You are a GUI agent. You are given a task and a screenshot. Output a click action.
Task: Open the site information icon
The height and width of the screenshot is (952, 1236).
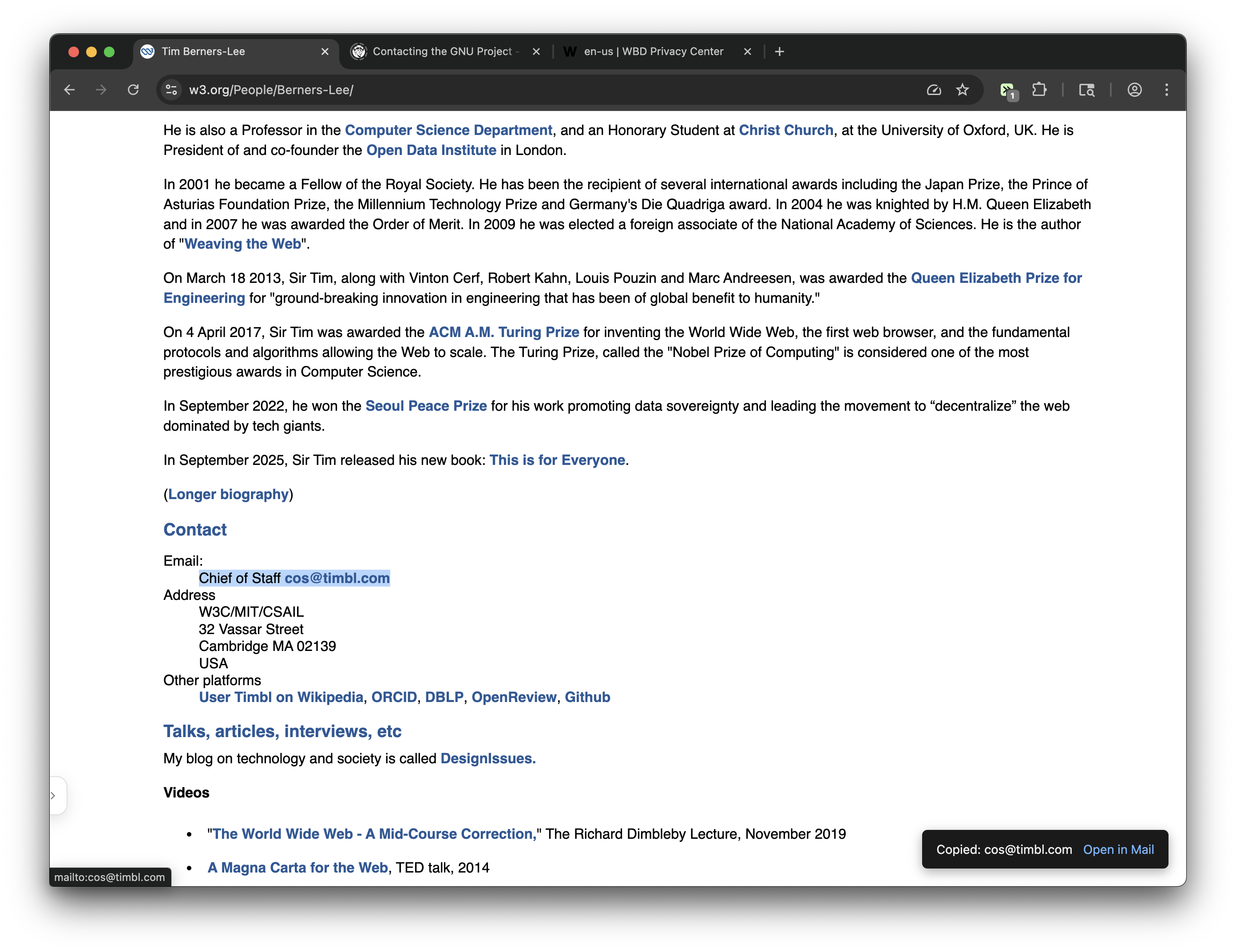click(171, 90)
